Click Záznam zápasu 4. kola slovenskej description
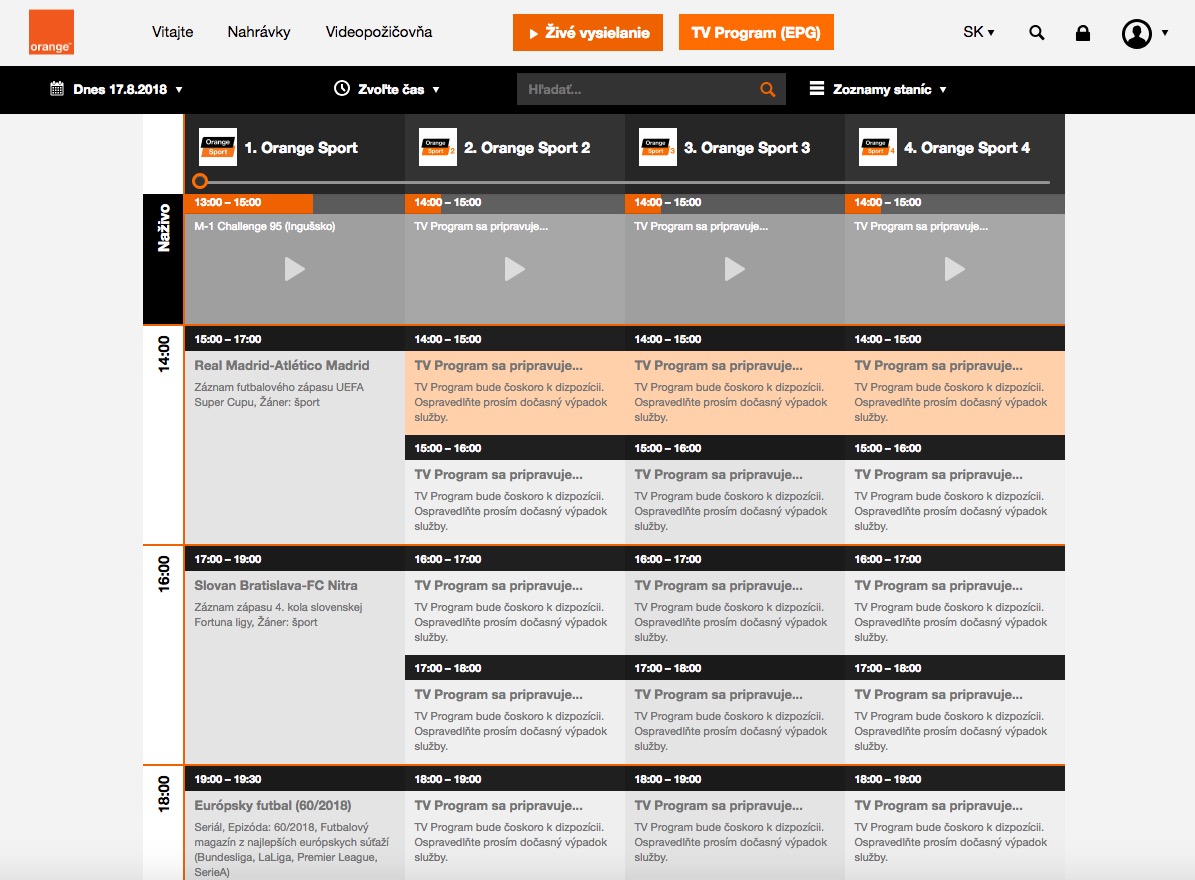The width and height of the screenshot is (1195, 880). click(278, 615)
